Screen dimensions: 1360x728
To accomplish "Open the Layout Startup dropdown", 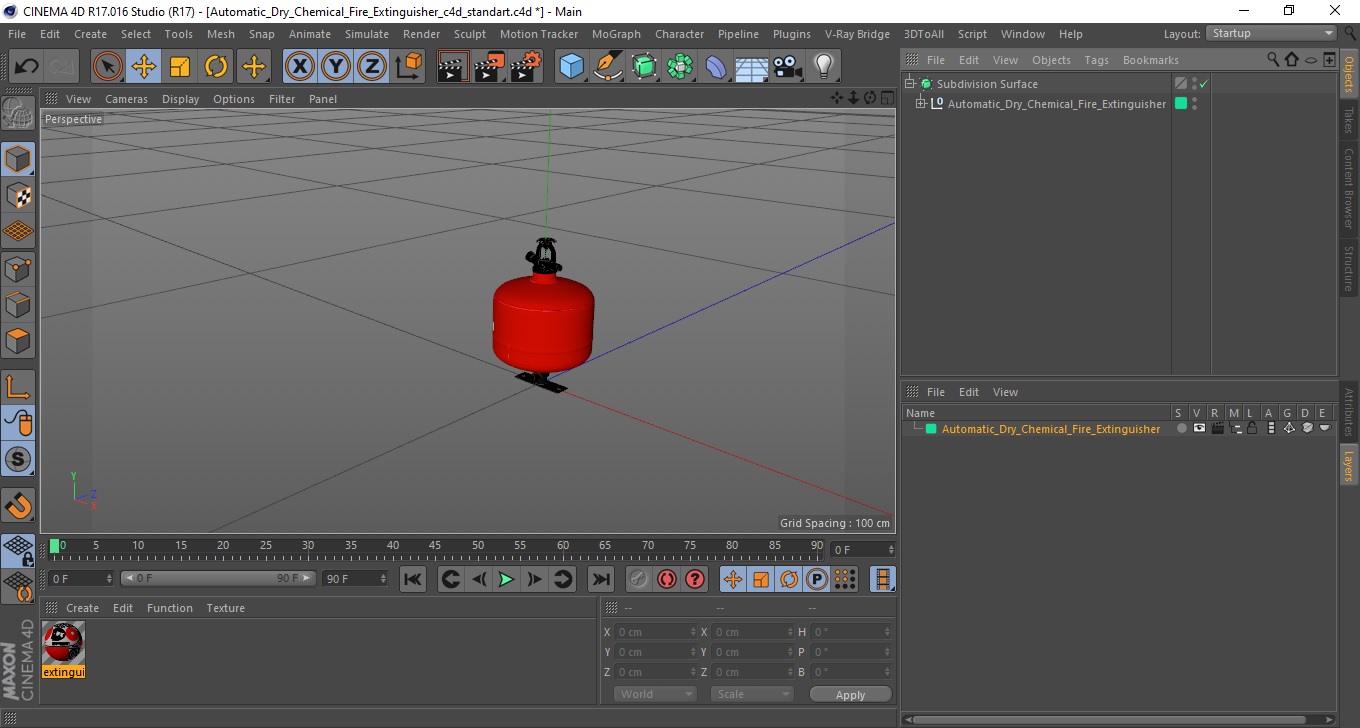I will [1271, 33].
